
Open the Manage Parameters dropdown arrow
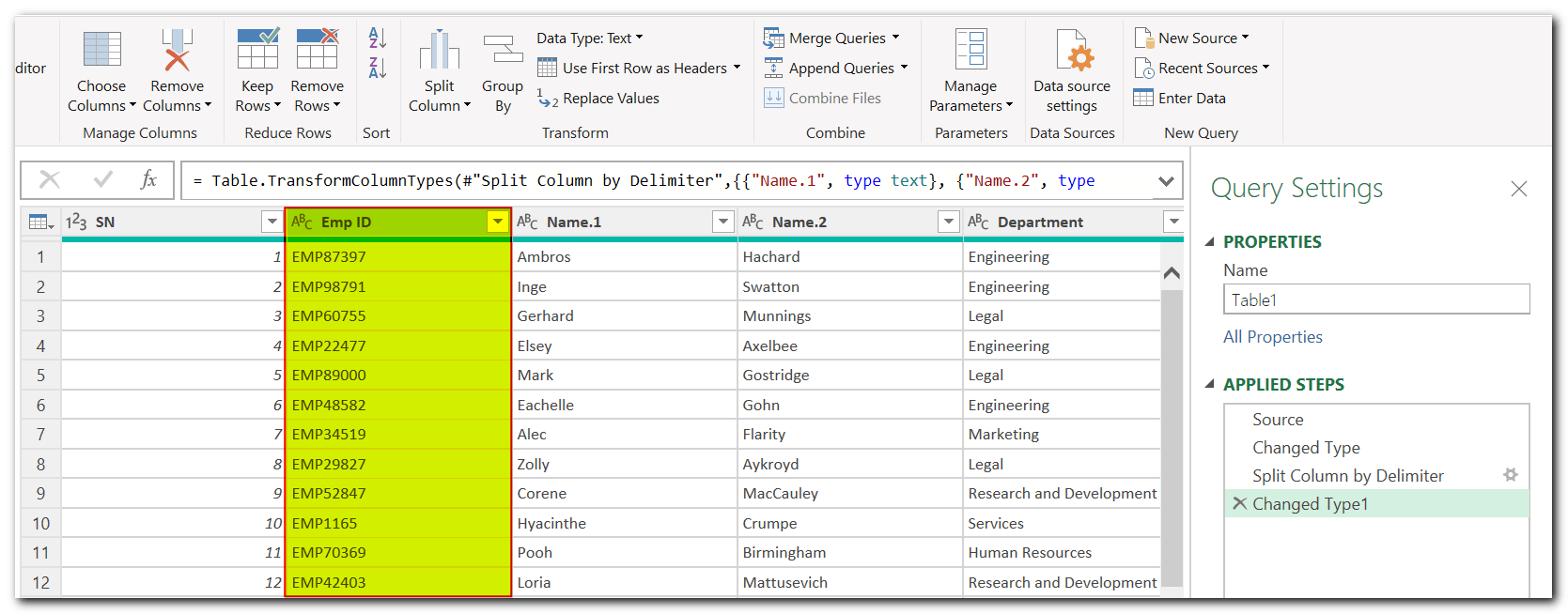(1009, 106)
